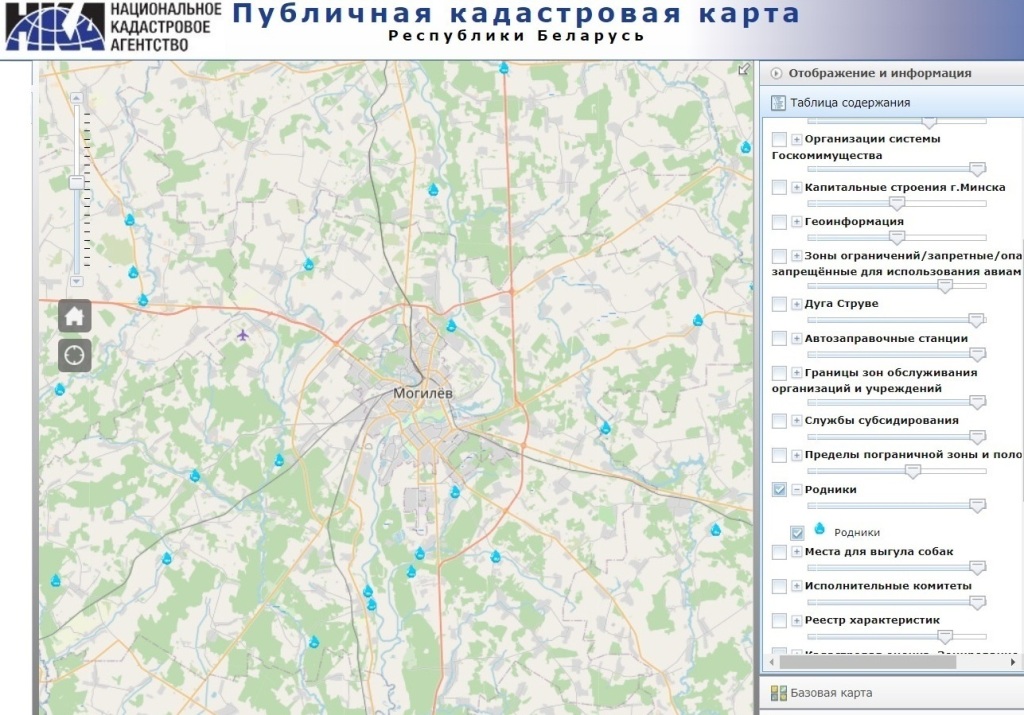Enable the Геоинформация layer checkbox
This screenshot has height=715, width=1024.
pos(780,222)
